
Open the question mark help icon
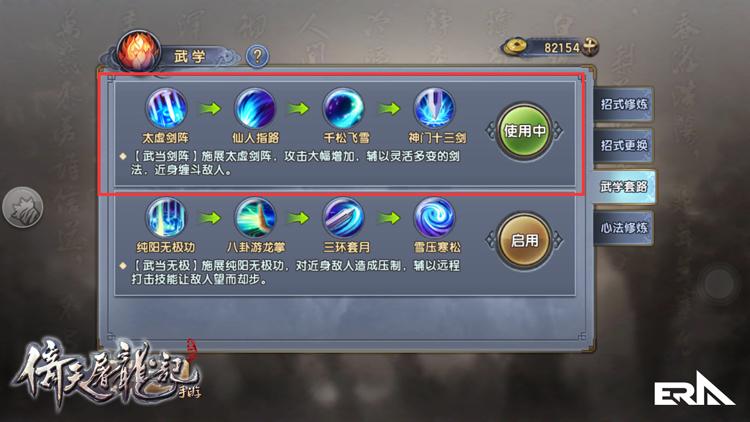257,56
